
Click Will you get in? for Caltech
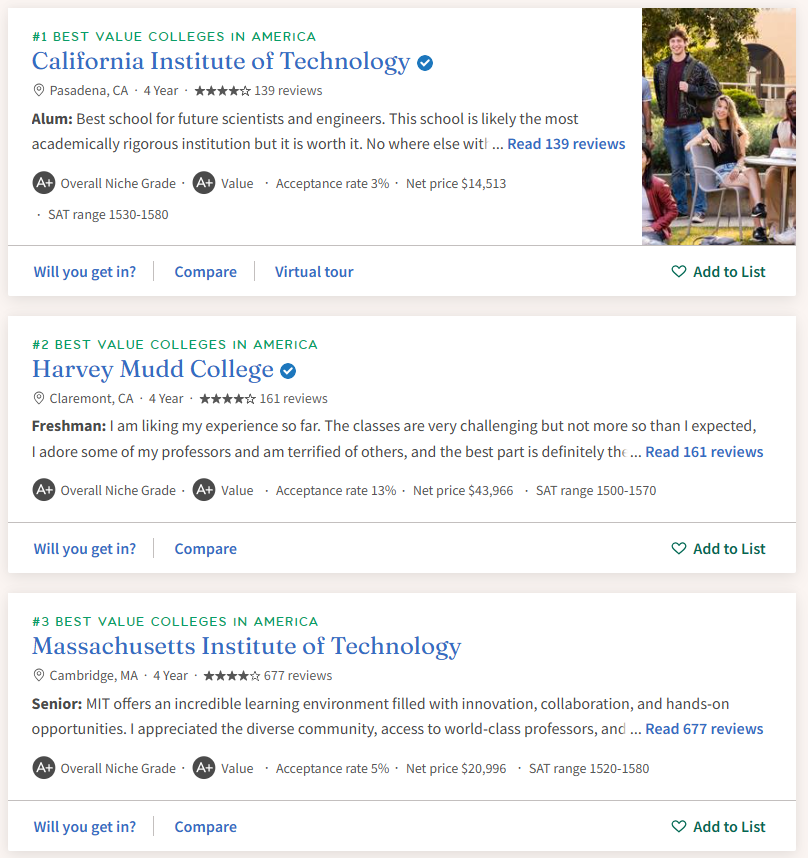tap(85, 272)
